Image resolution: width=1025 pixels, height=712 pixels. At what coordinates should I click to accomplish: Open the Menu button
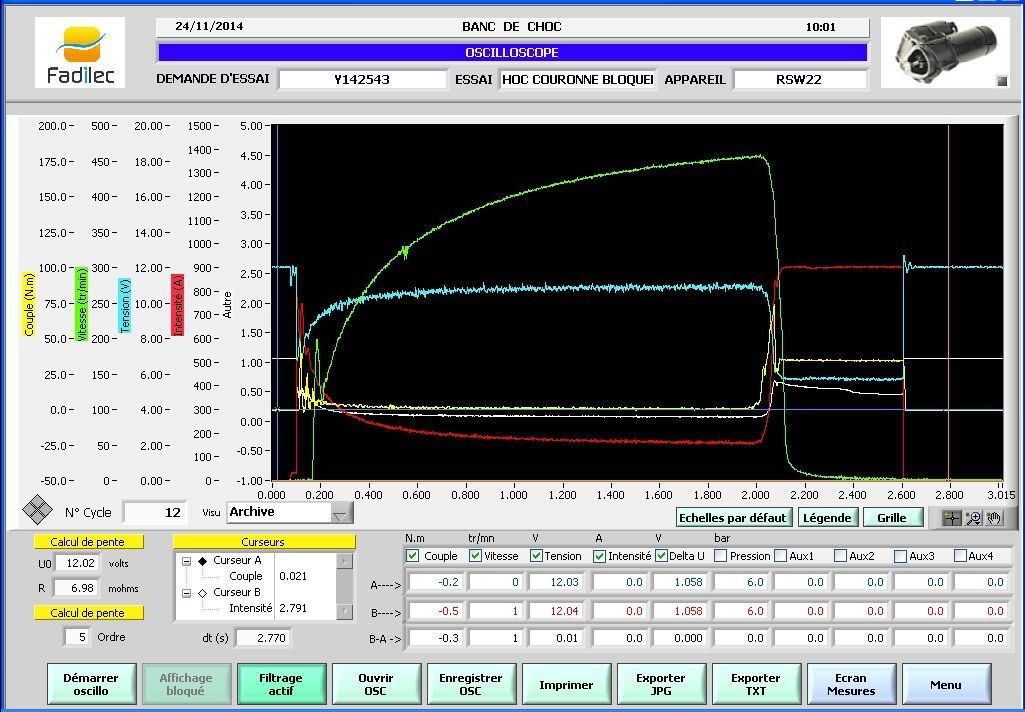click(946, 685)
